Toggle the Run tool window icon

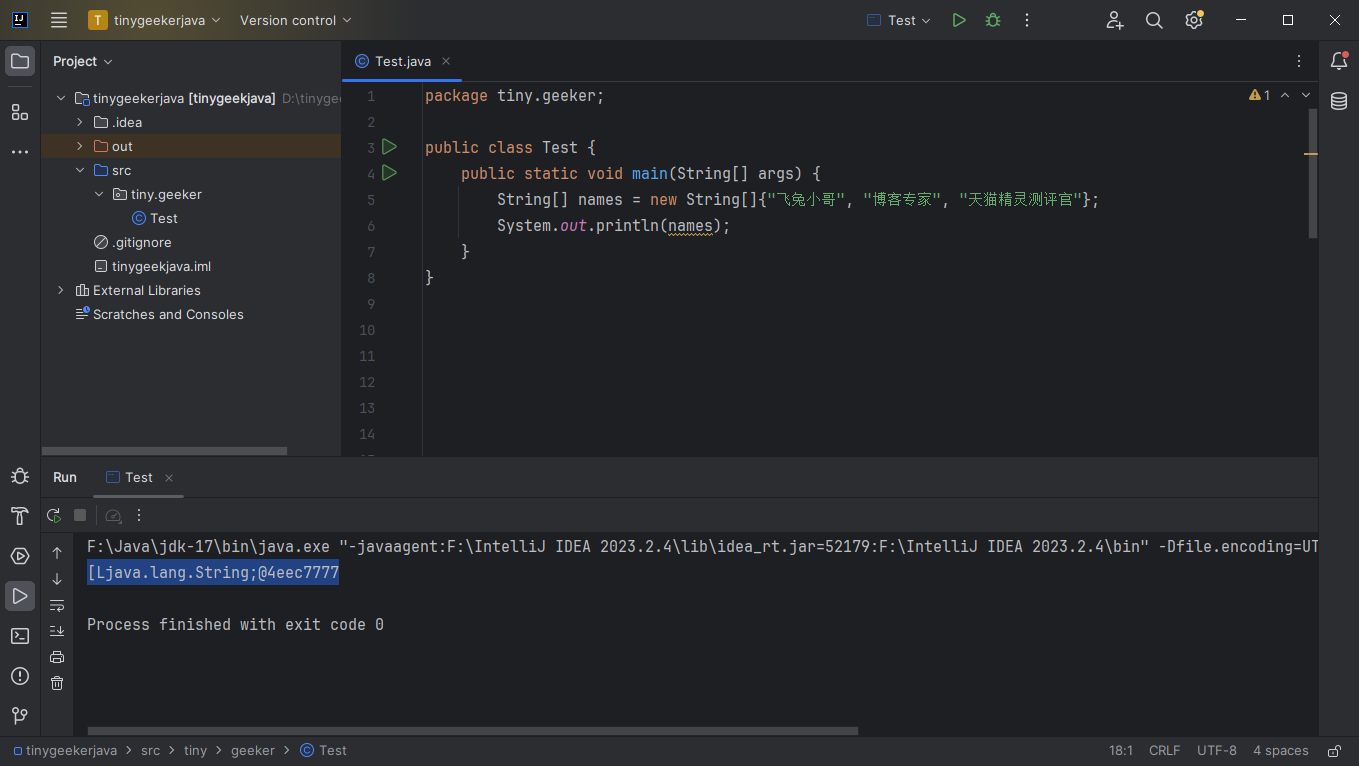(20, 596)
